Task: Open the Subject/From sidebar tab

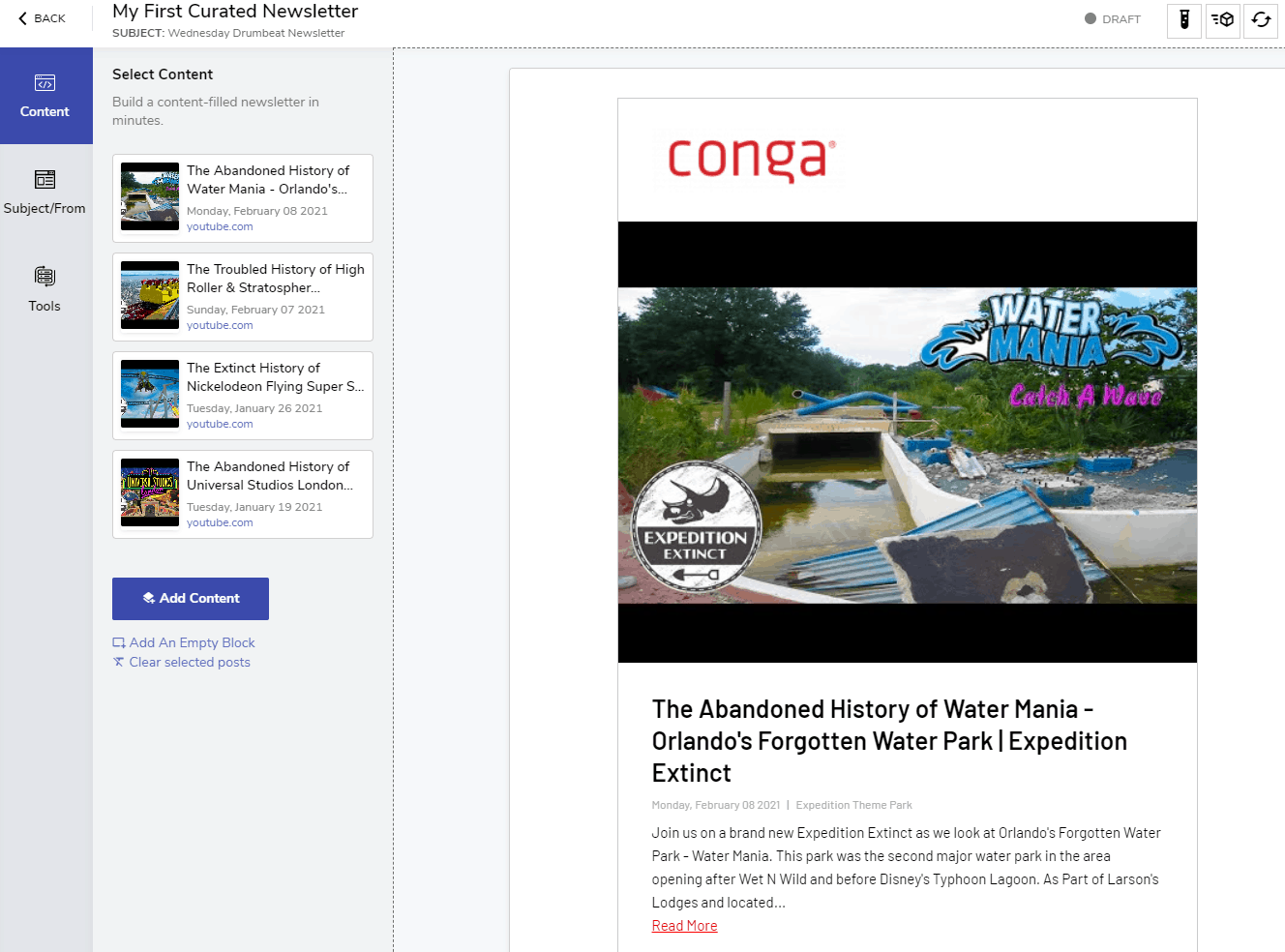Action: click(x=45, y=193)
